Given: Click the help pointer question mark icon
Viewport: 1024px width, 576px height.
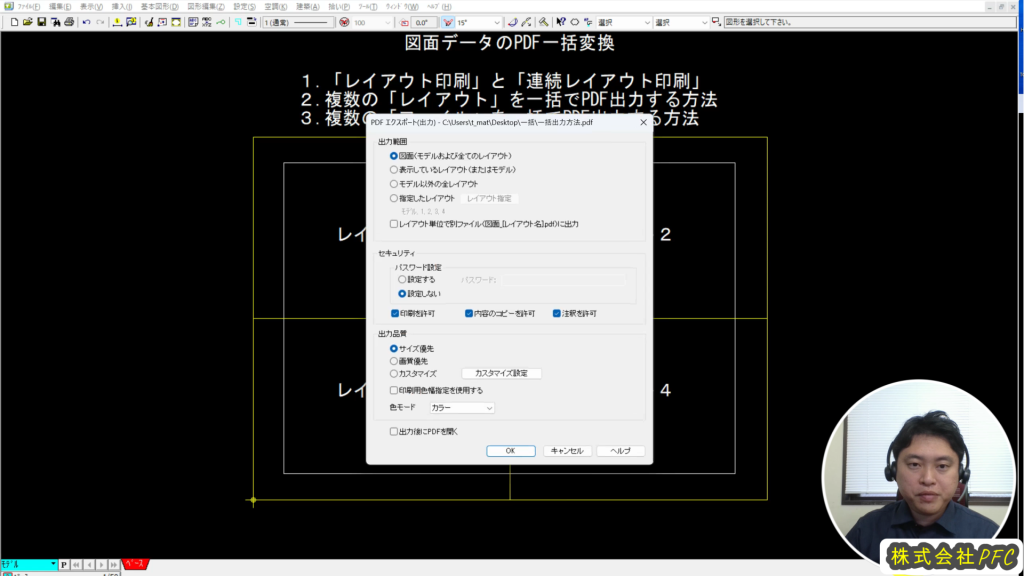Looking at the screenshot, I should (560, 22).
